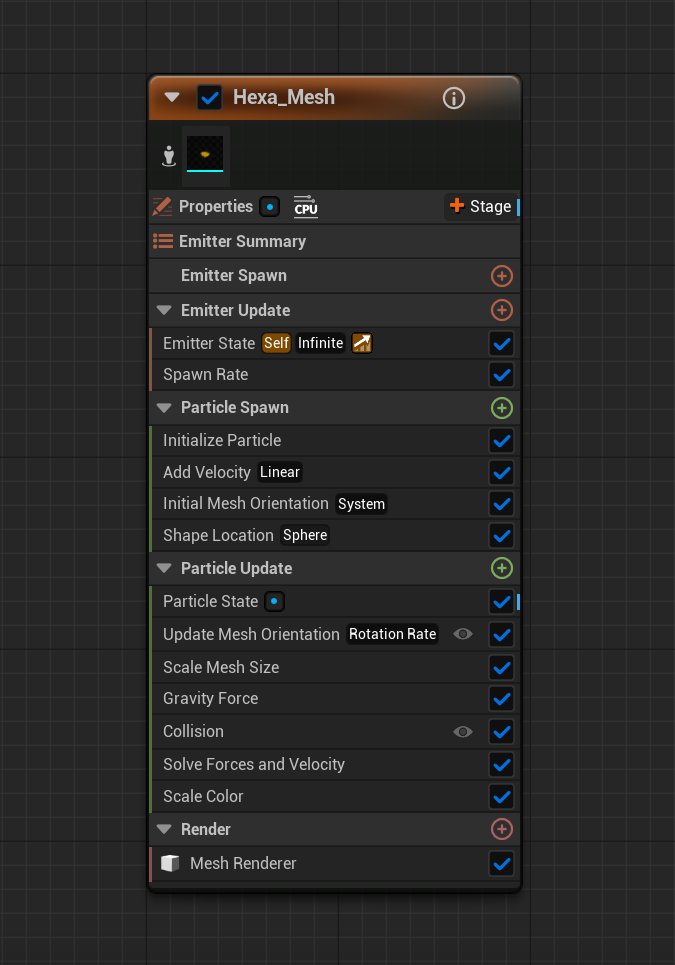Click the Sphere tag on Shape Location
675x965 pixels.
(305, 535)
